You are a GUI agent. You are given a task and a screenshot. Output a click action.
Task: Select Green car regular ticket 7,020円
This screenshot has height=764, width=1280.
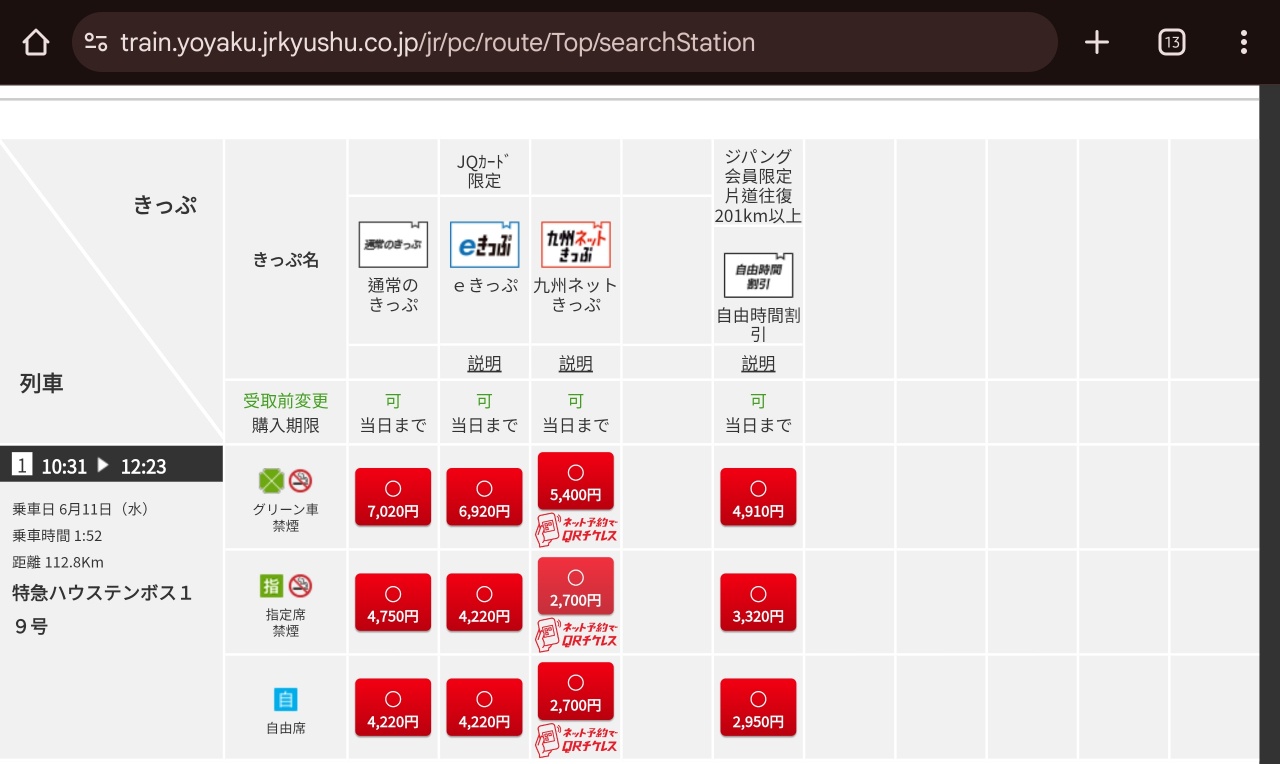pyautogui.click(x=393, y=497)
